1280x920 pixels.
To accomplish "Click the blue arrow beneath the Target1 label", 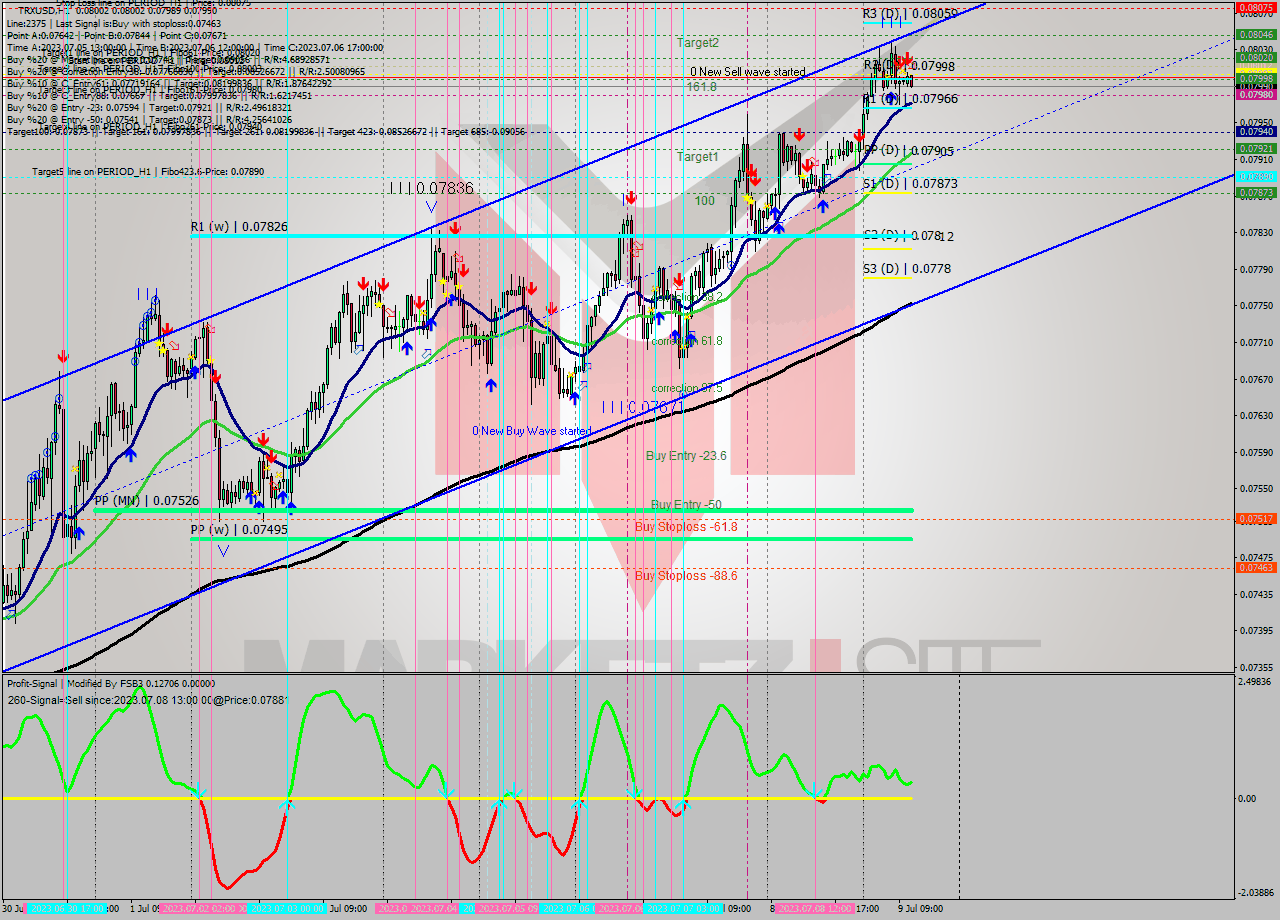I will (775, 213).
